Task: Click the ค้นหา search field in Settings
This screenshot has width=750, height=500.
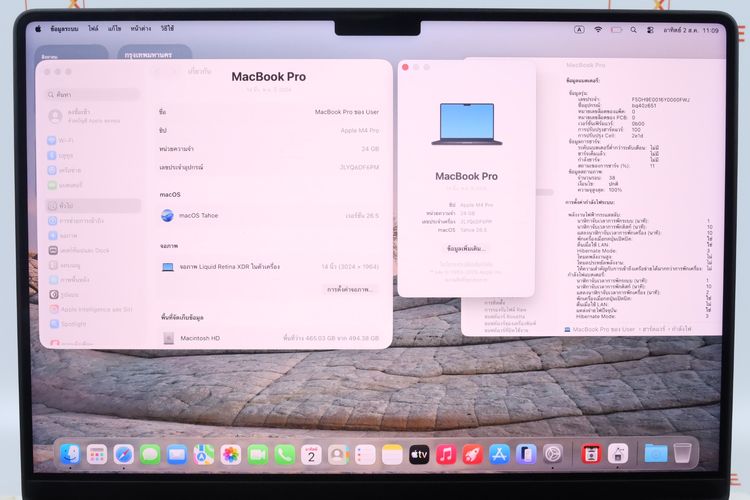Action: (x=92, y=95)
